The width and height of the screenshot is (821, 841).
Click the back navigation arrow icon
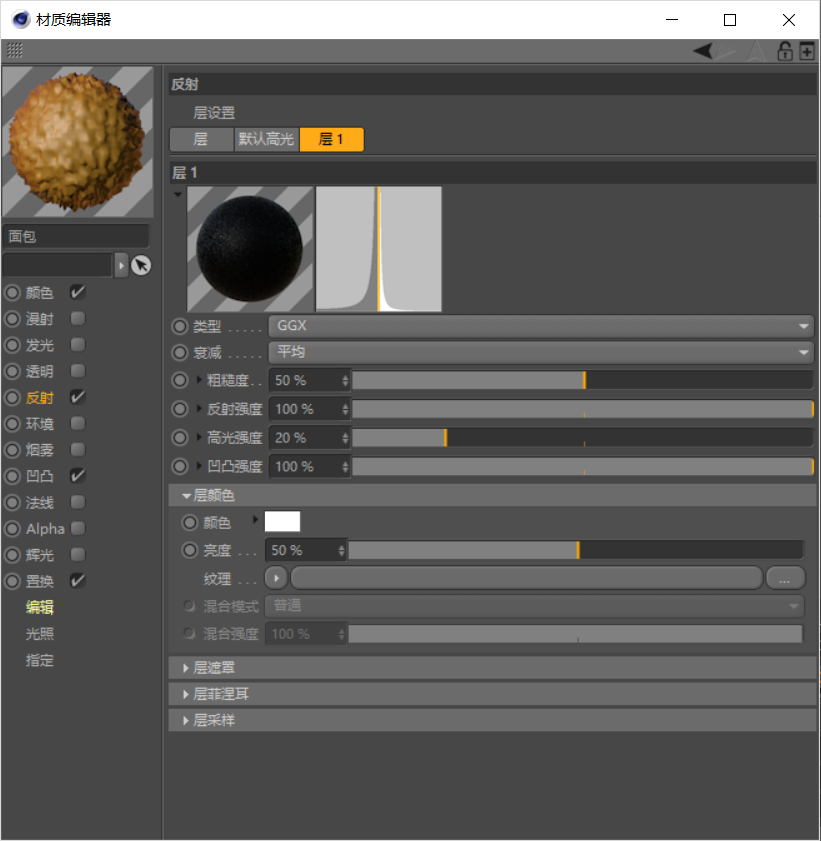point(704,51)
